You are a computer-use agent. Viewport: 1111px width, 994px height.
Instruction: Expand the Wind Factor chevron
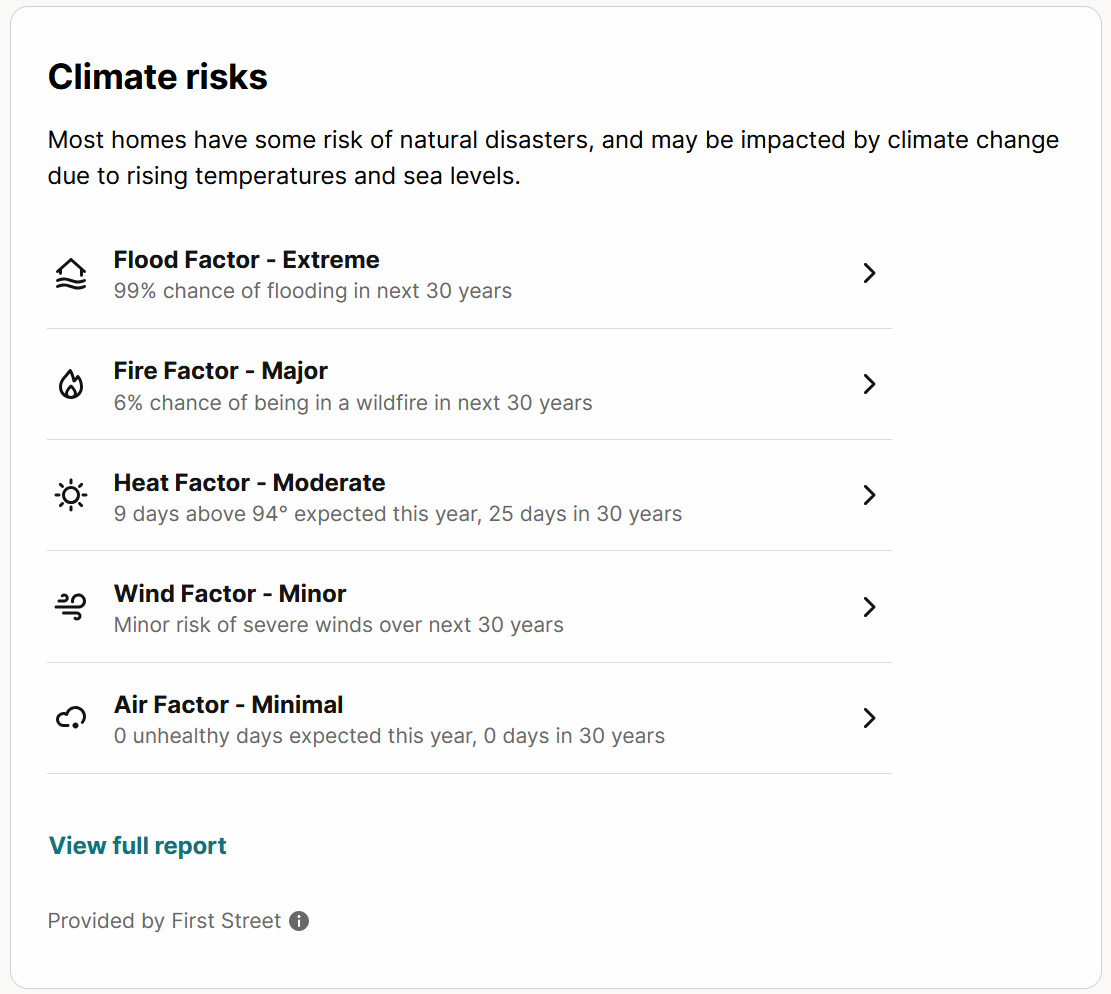tap(869, 606)
